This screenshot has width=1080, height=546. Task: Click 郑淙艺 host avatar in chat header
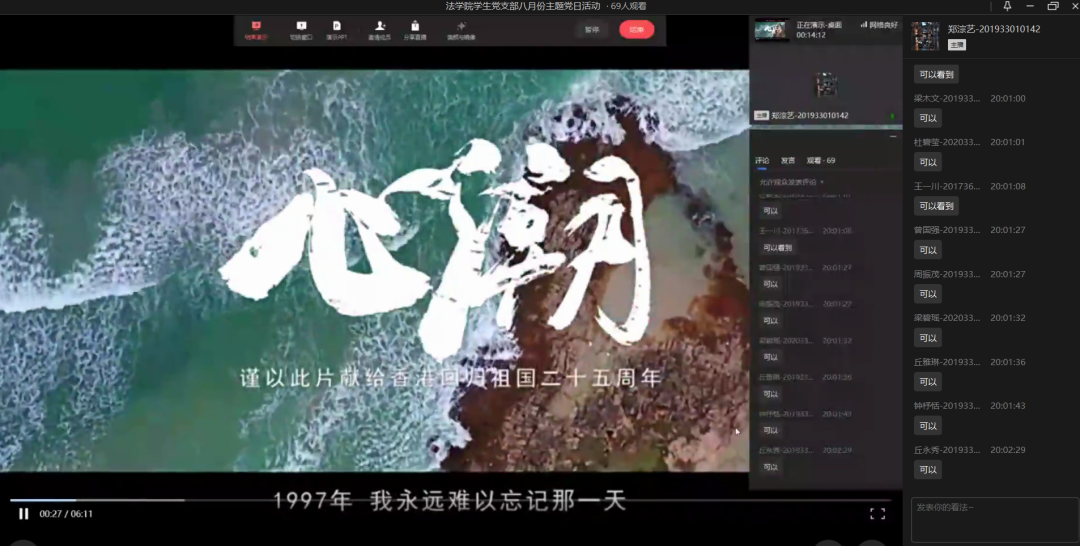click(x=925, y=36)
